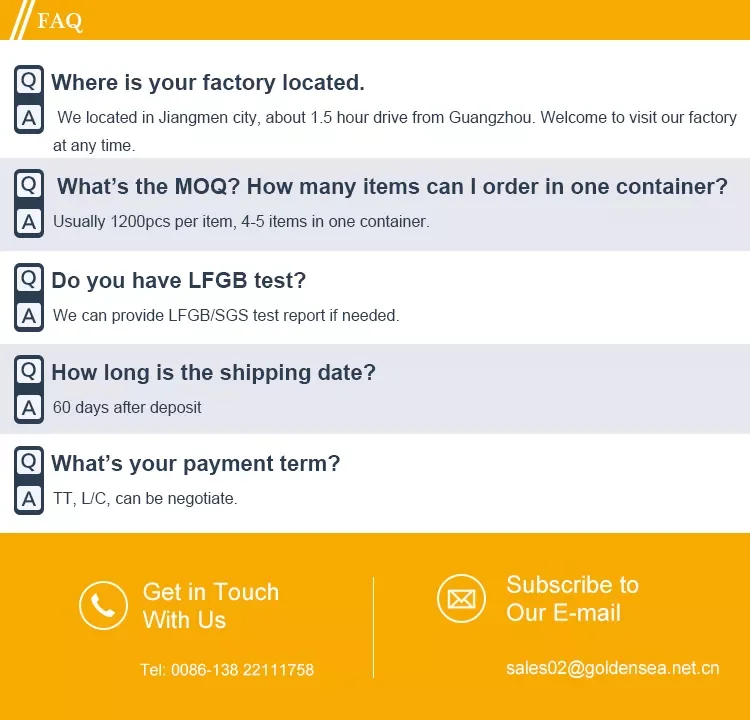Click the Q icon beside shipping date question
Image resolution: width=750 pixels, height=720 pixels.
click(29, 371)
